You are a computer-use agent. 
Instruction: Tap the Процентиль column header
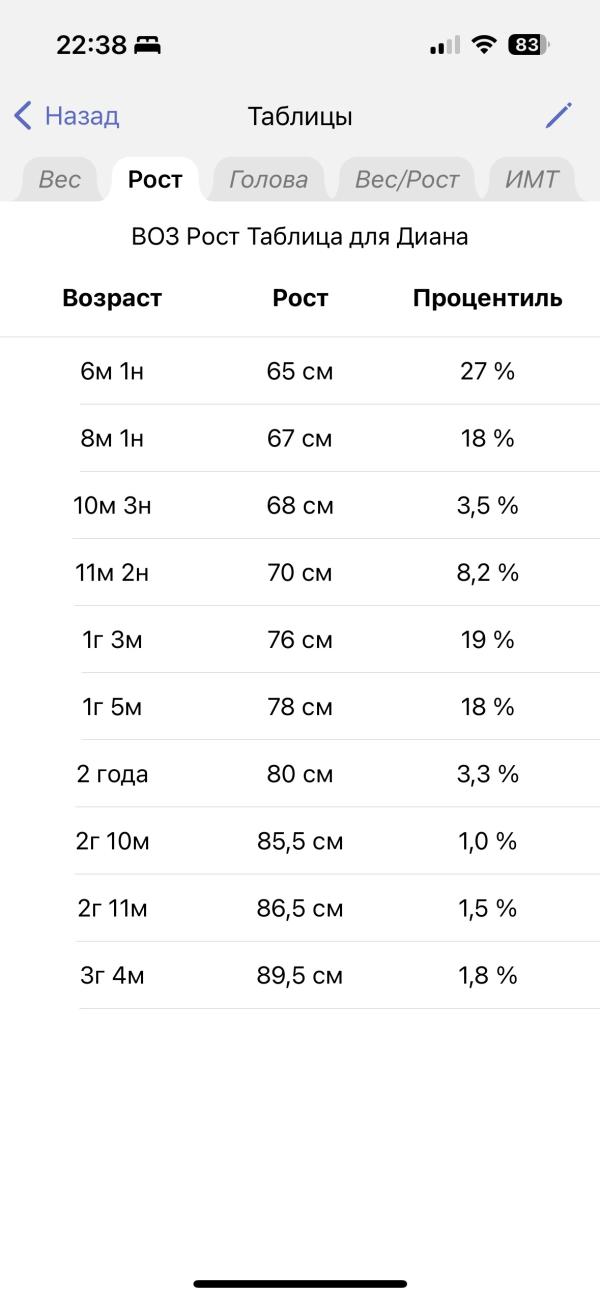(488, 298)
